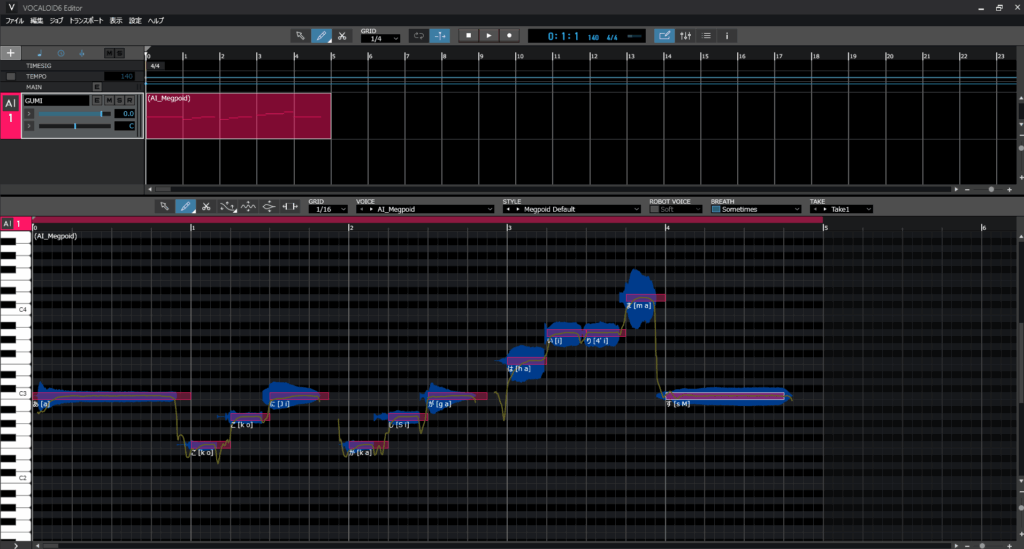Click the time position display 0:1:1
Image resolution: width=1024 pixels, height=549 pixels.
click(x=563, y=37)
